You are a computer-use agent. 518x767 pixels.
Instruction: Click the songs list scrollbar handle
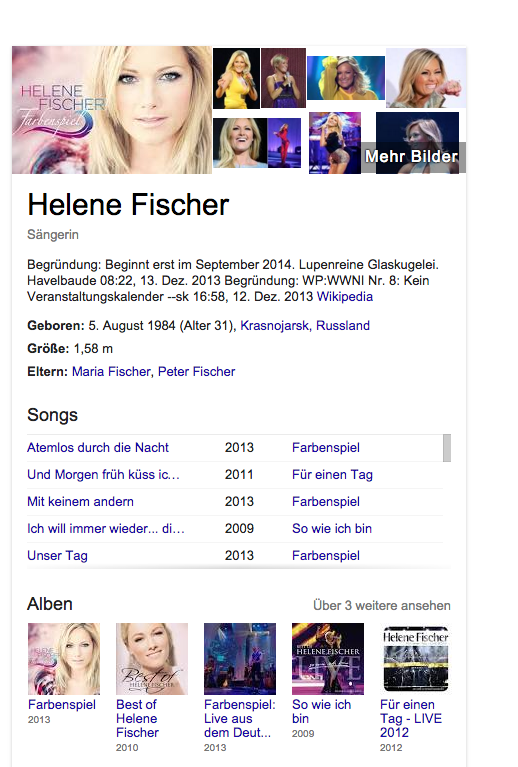[x=447, y=448]
